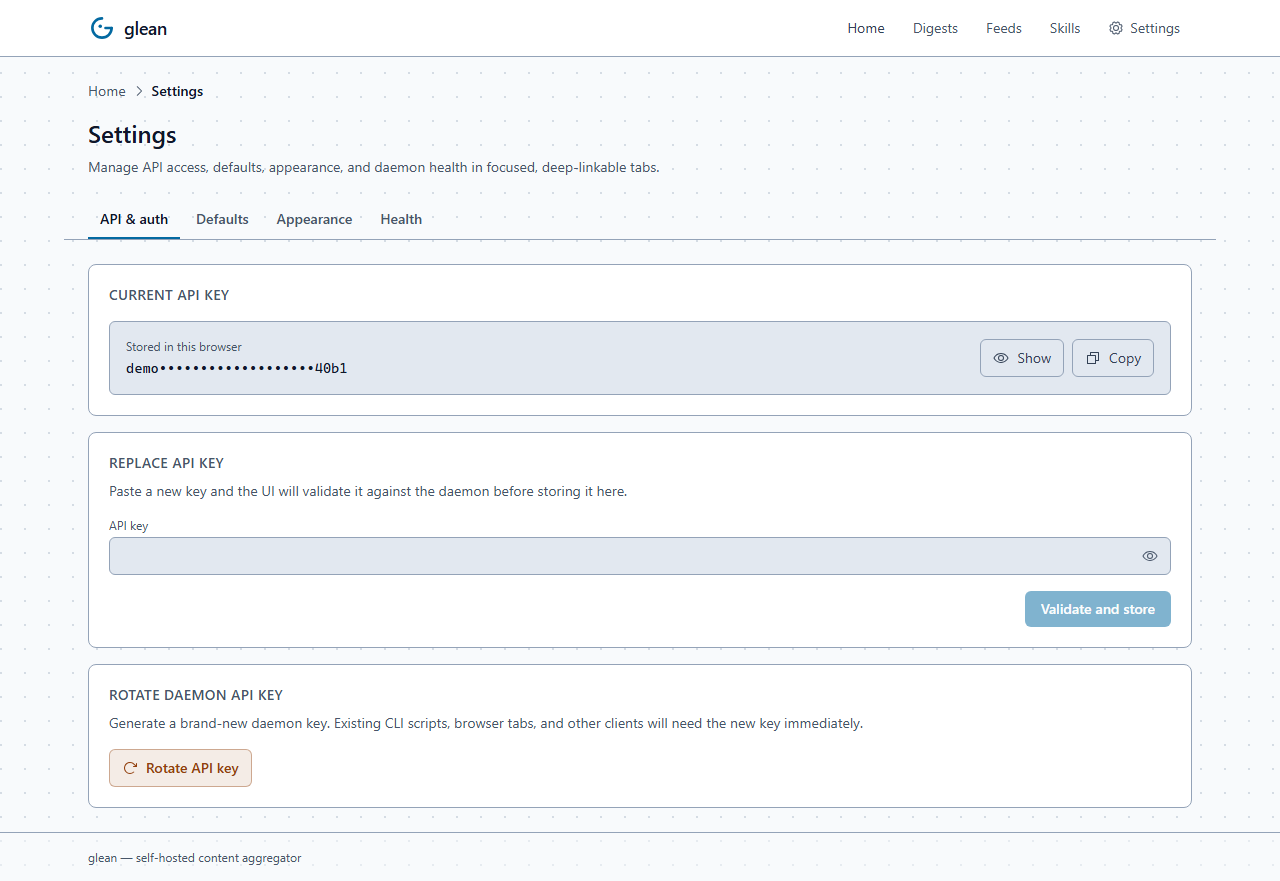
Task: Focus the API key input field
Action: [640, 556]
